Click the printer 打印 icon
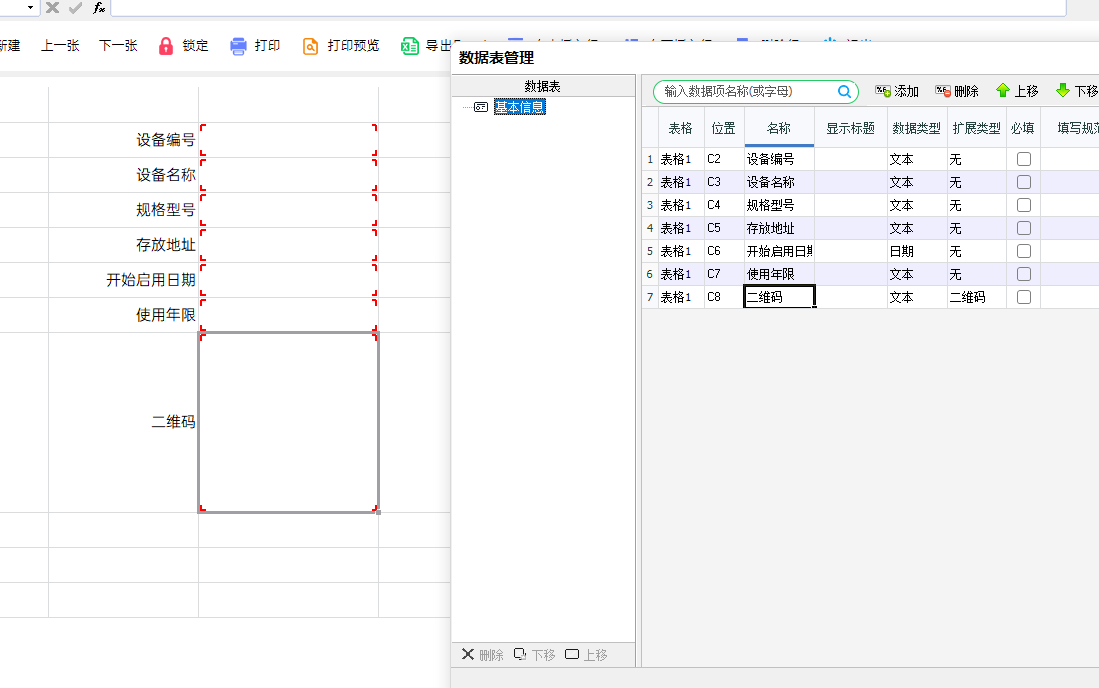 tap(238, 46)
